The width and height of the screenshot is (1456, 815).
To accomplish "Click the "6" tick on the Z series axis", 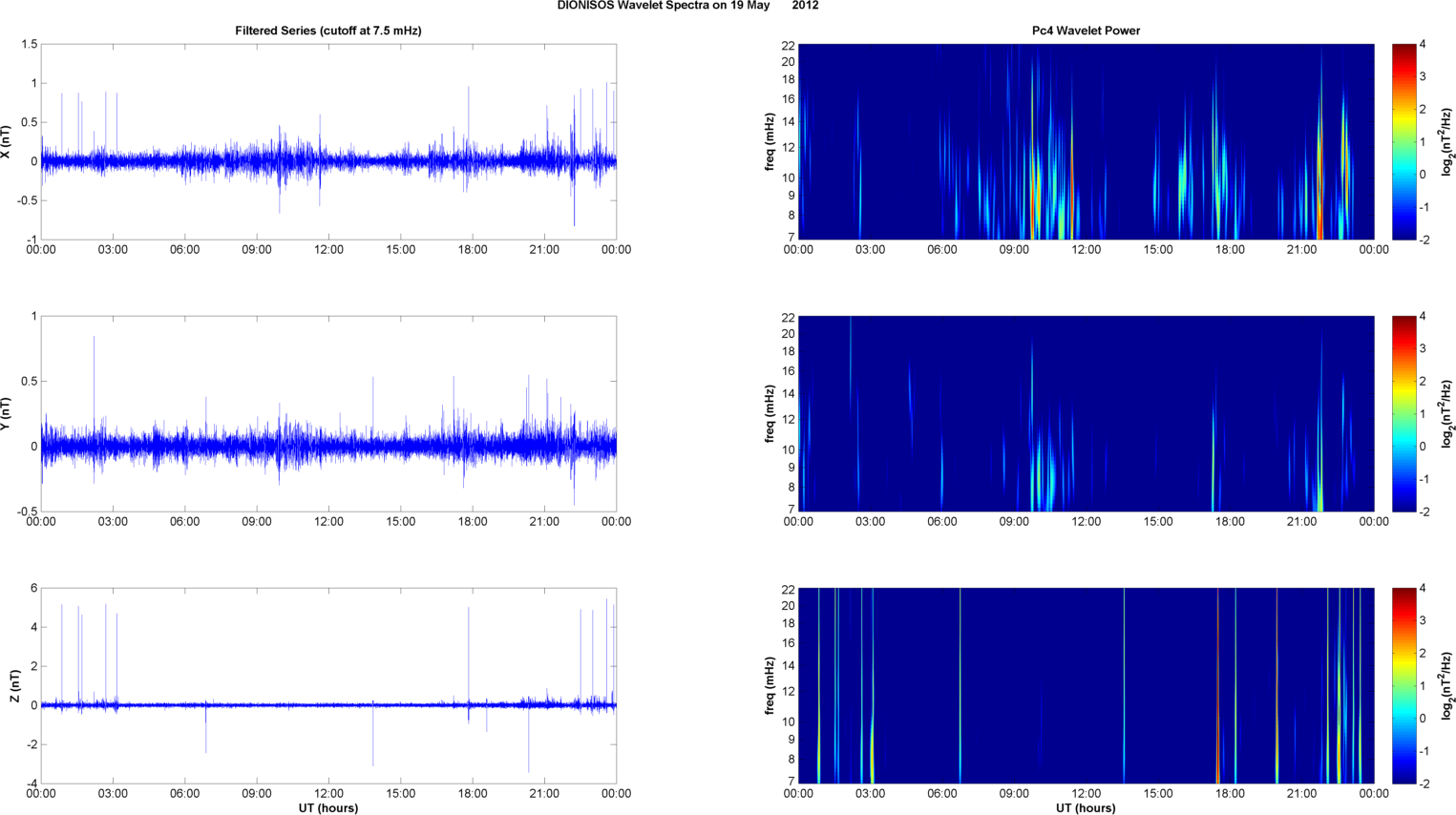I will coord(33,589).
